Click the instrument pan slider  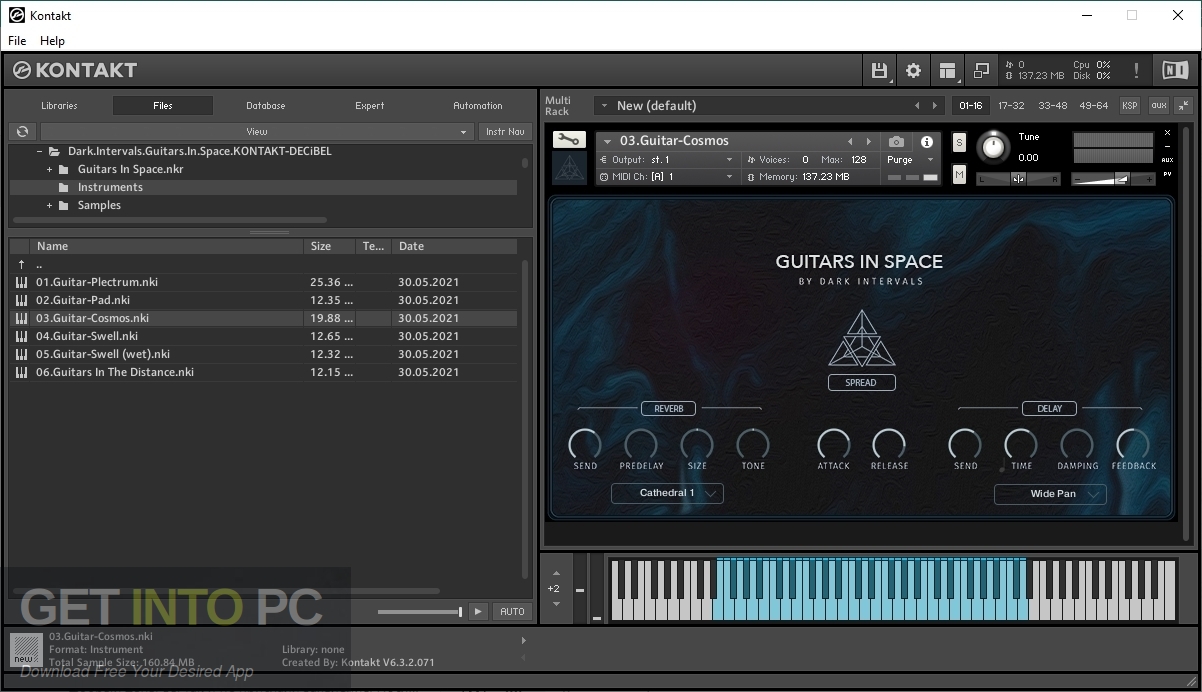(1018, 179)
